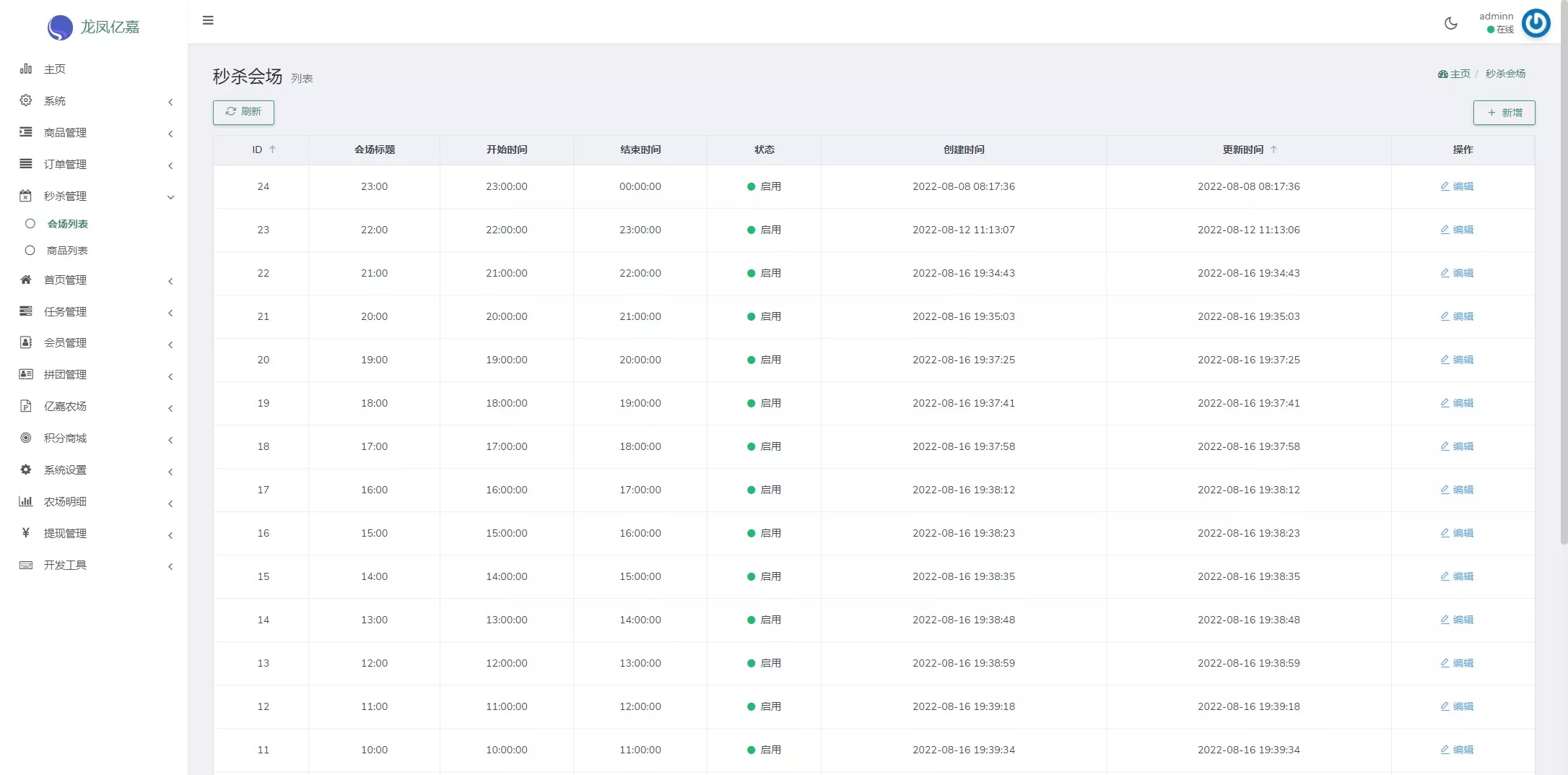Click the 首页管理 home icon
1568x775 pixels.
[26, 280]
